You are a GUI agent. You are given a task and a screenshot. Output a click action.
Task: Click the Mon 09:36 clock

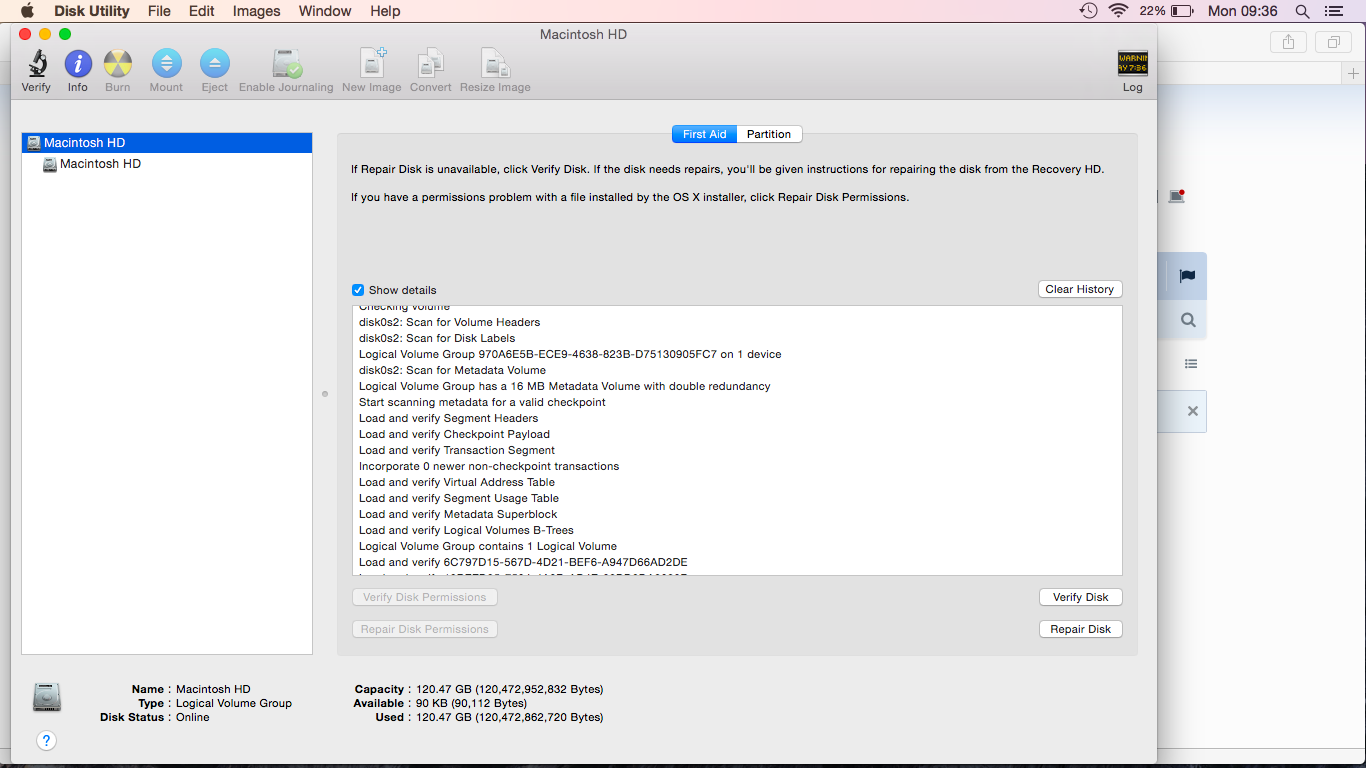click(x=1243, y=11)
